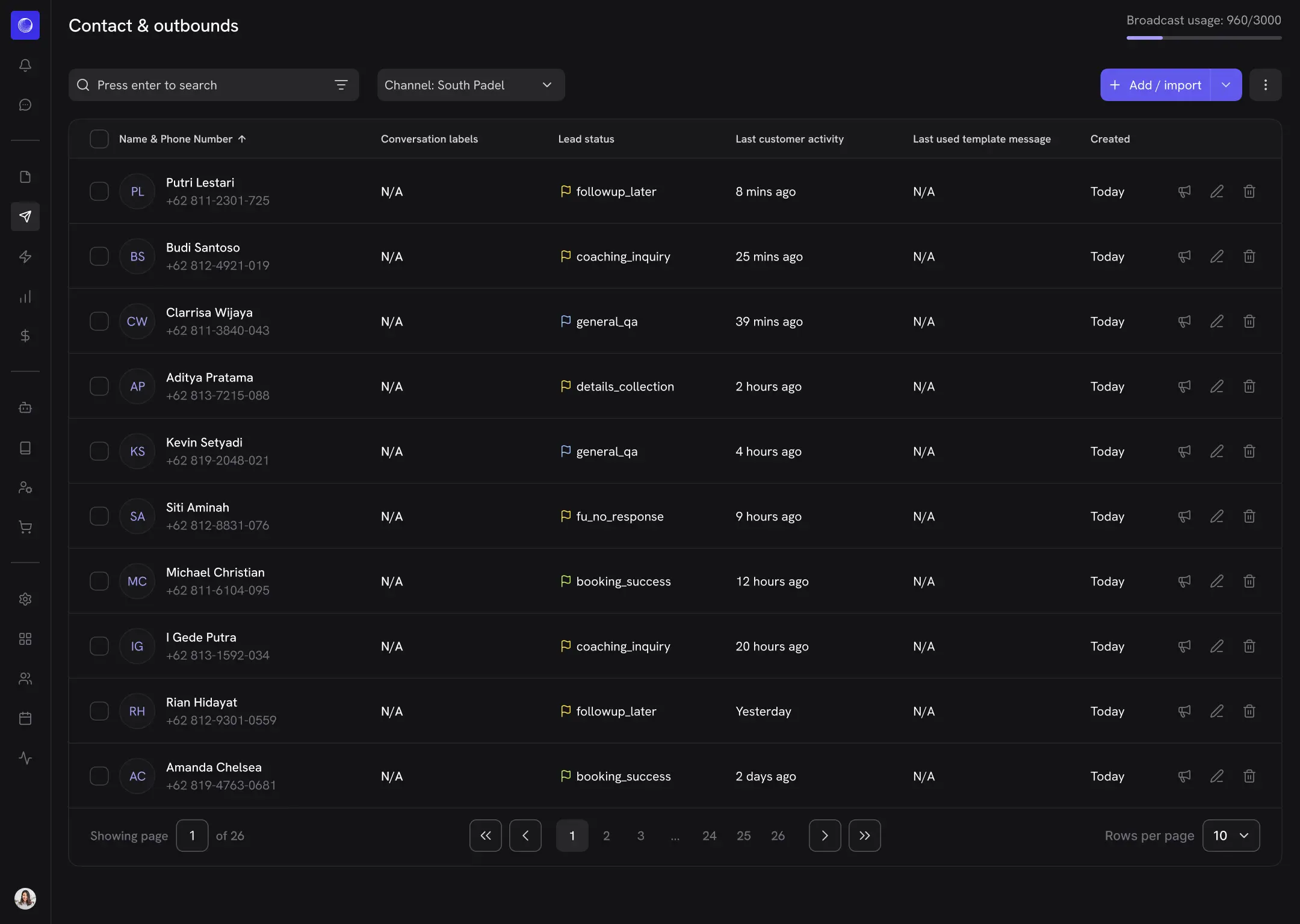Open the grid apps sidebar icon

[25, 639]
